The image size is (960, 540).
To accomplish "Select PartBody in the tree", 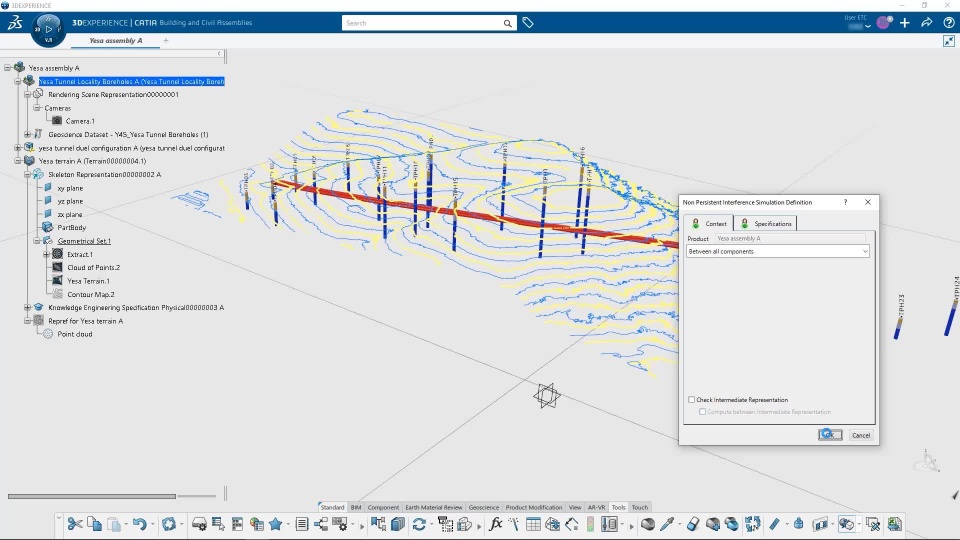I will pos(72,228).
